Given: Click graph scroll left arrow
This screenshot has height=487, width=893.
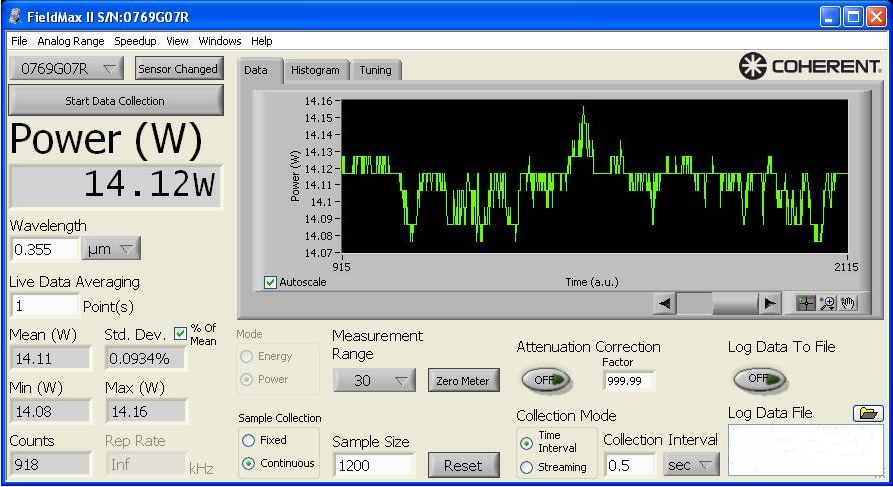Looking at the screenshot, I should (x=664, y=304).
